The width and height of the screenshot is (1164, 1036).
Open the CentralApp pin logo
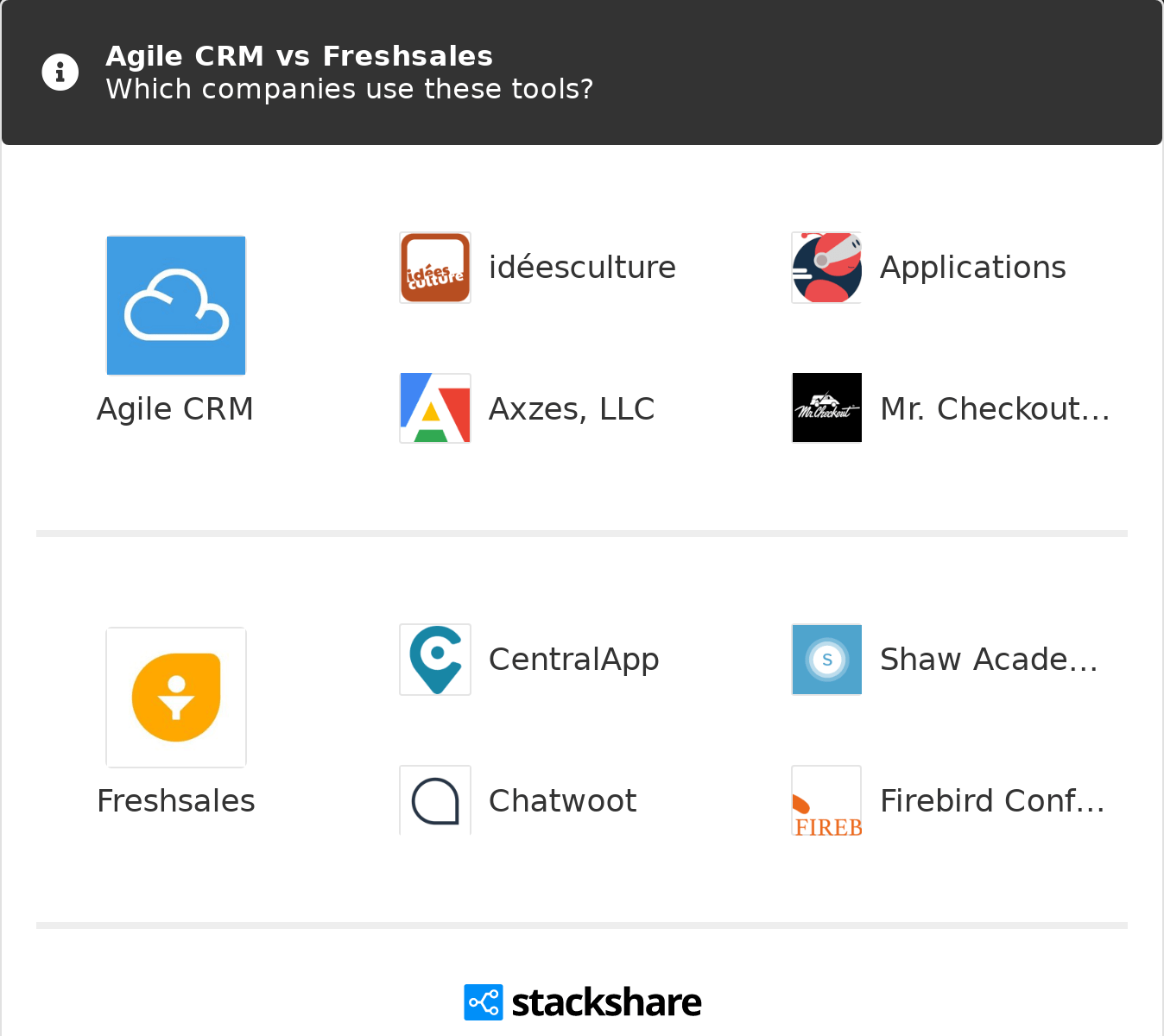(435, 660)
